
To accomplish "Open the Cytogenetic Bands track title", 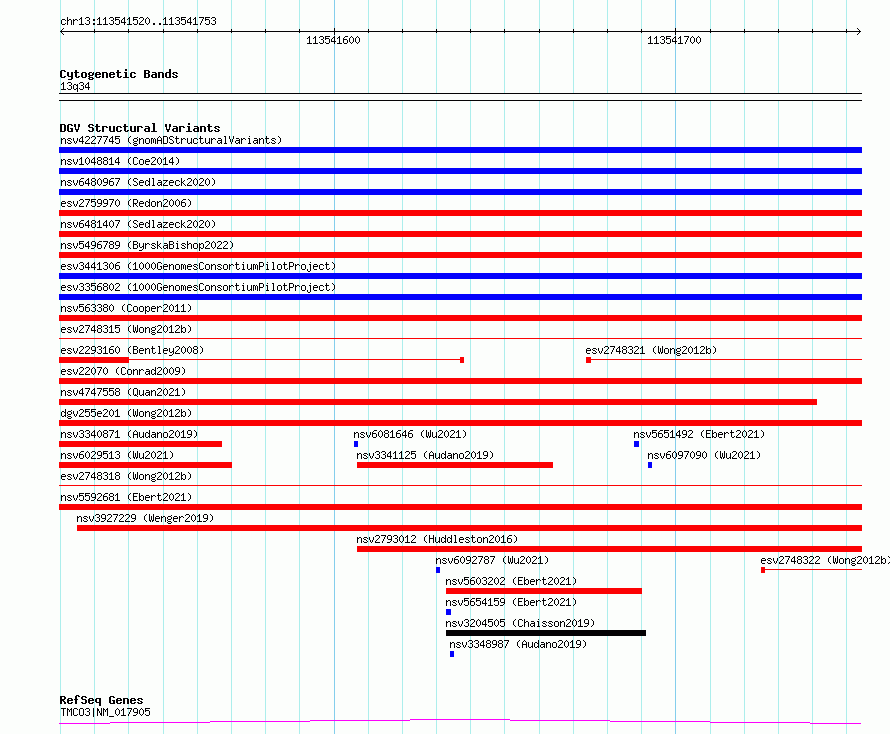I will coord(119,74).
